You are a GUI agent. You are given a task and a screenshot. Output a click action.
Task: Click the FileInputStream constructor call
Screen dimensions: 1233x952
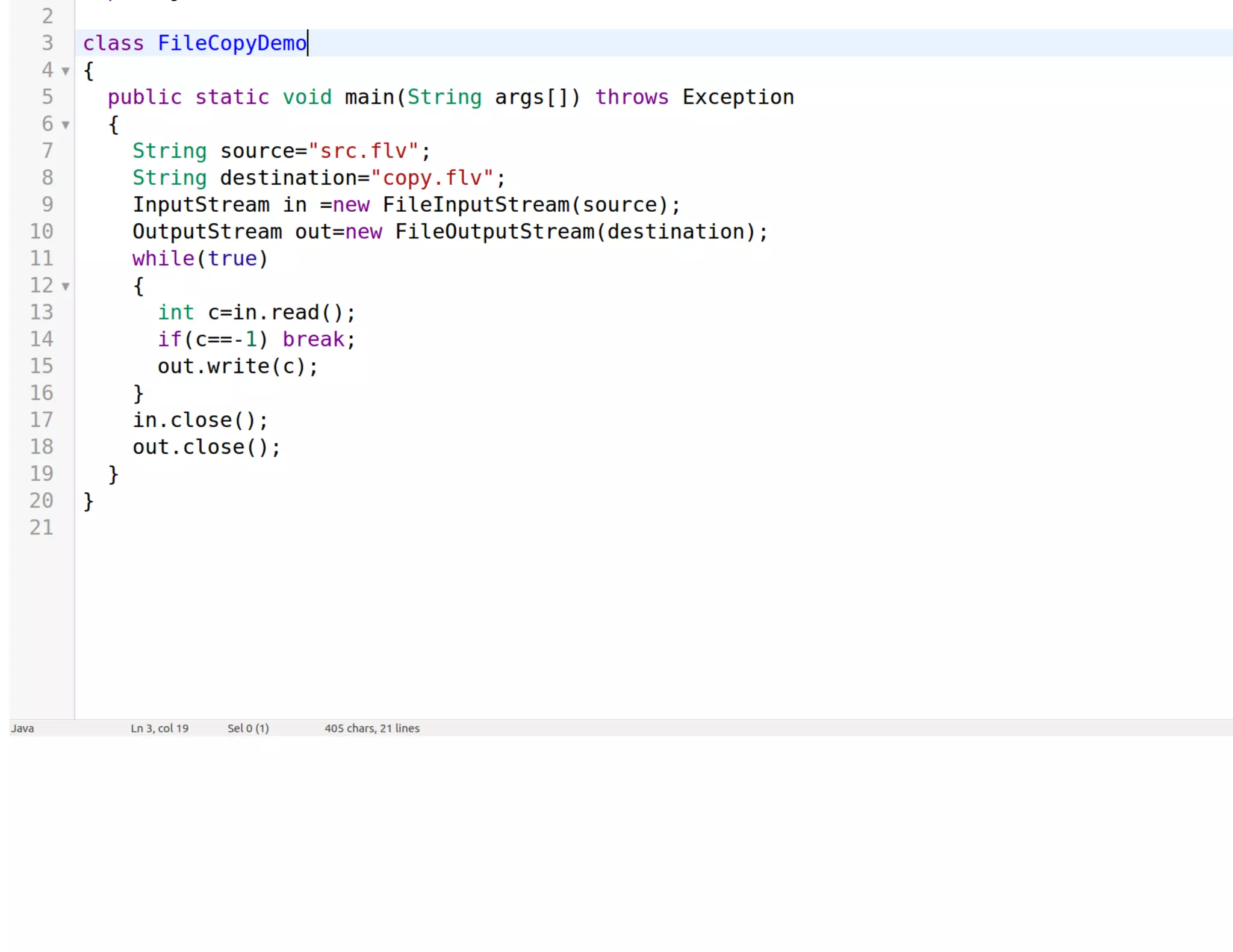pyautogui.click(x=476, y=205)
